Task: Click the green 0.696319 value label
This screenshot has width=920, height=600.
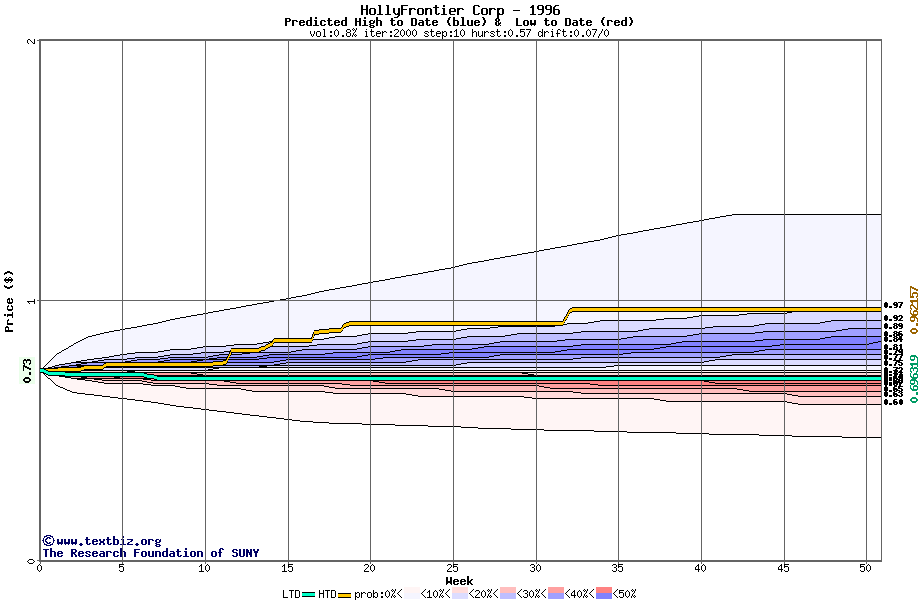Action: [x=914, y=378]
